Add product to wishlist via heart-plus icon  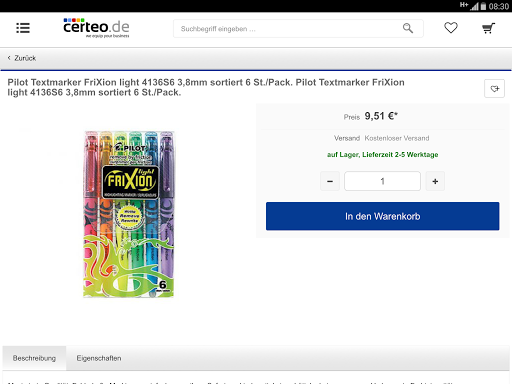coord(494,89)
